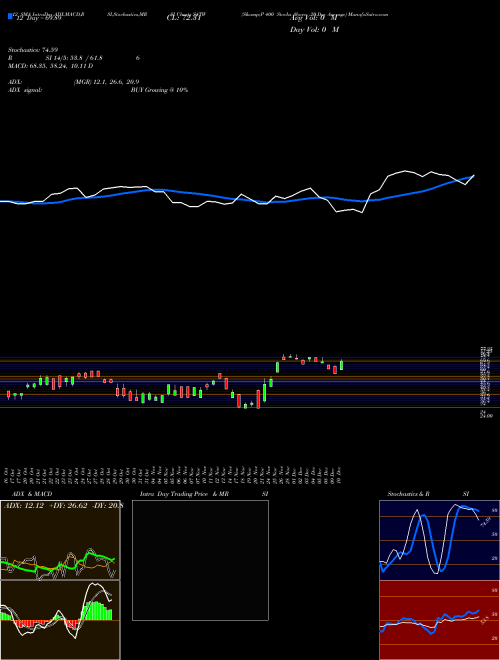Click the "Stochastics: 74.59" reading
The height and width of the screenshot is (660, 500).
33,50
